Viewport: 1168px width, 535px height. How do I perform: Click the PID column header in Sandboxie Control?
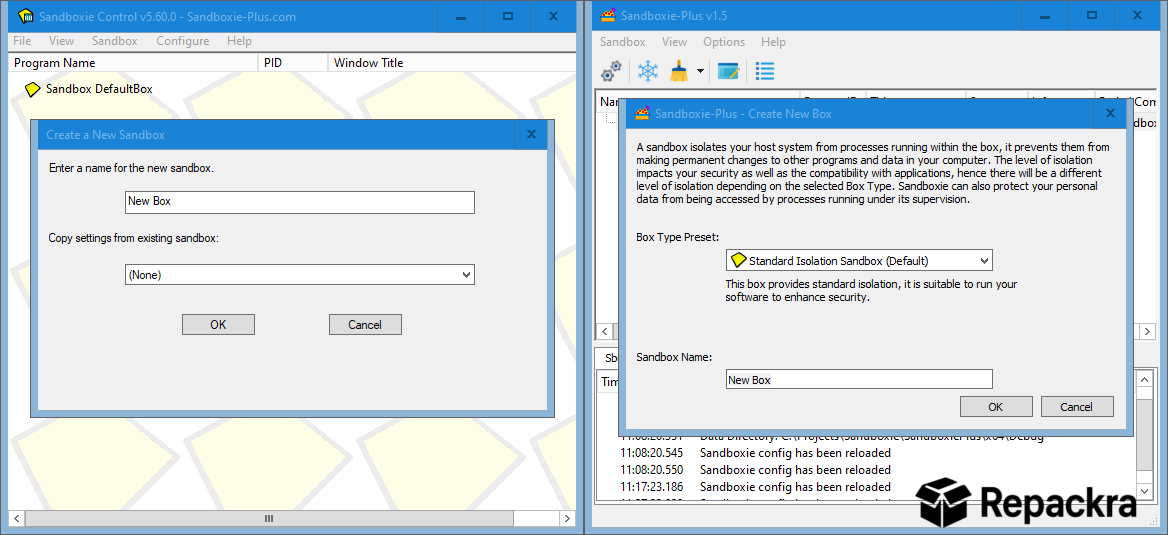[293, 63]
